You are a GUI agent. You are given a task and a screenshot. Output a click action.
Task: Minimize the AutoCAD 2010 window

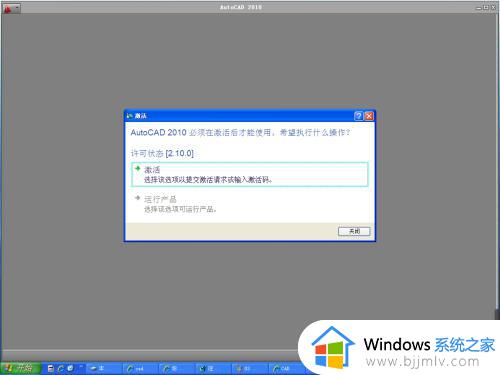coord(479,7)
